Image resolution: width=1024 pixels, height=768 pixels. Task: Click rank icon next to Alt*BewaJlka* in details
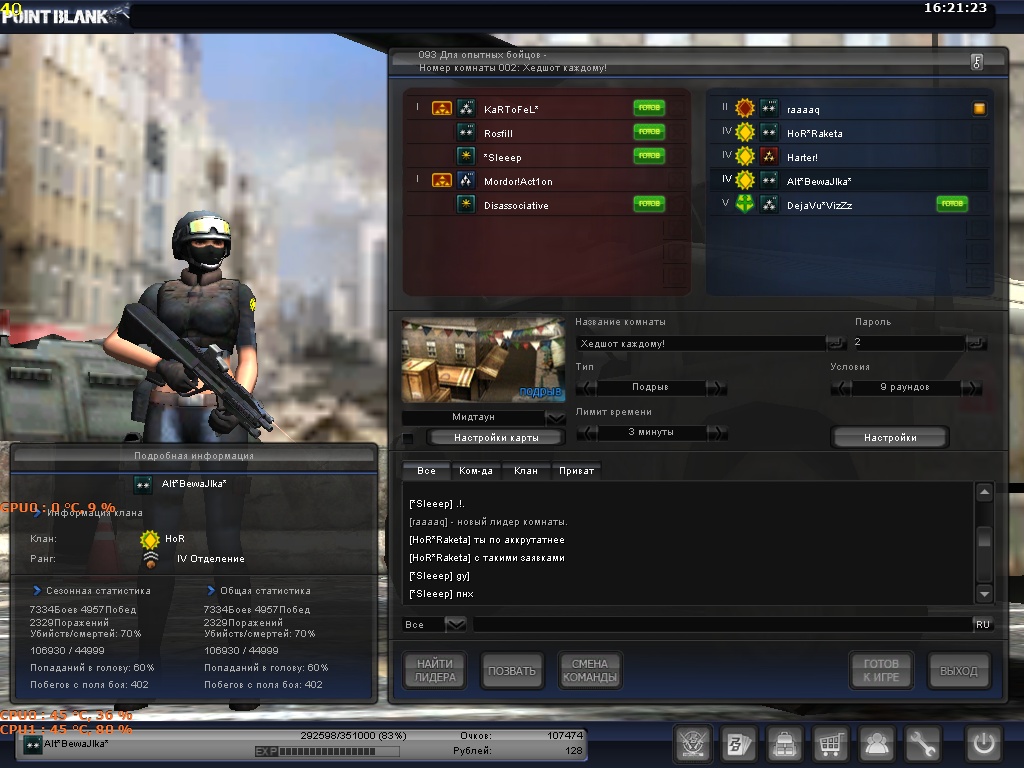143,485
